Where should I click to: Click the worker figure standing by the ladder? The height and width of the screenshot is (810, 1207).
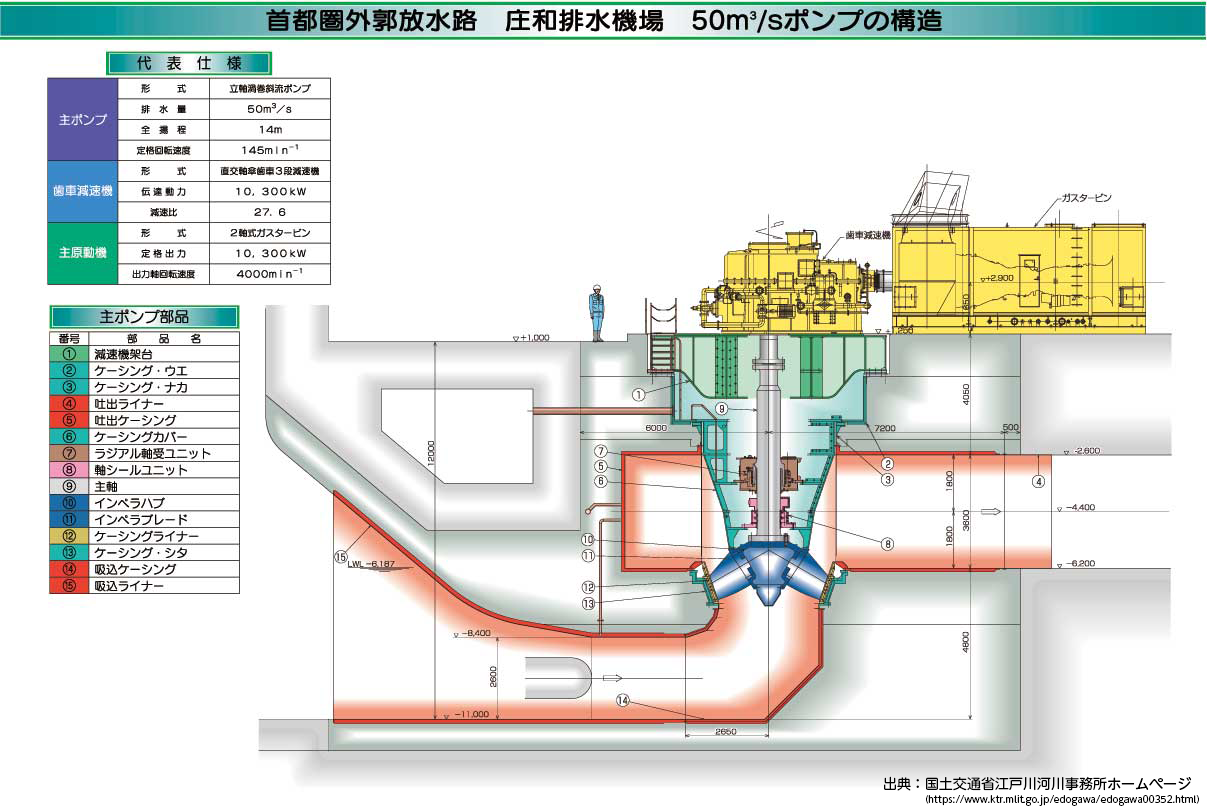point(597,312)
